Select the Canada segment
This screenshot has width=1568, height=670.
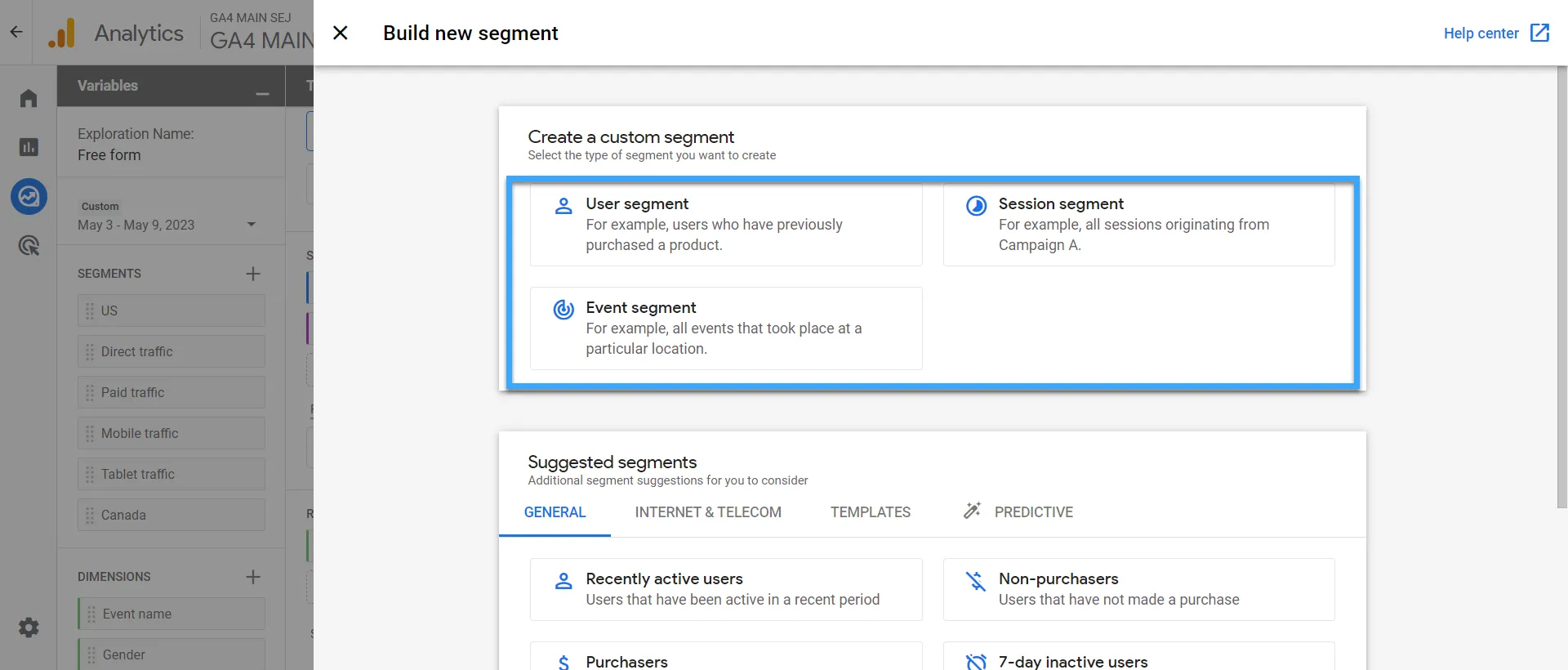(x=171, y=515)
